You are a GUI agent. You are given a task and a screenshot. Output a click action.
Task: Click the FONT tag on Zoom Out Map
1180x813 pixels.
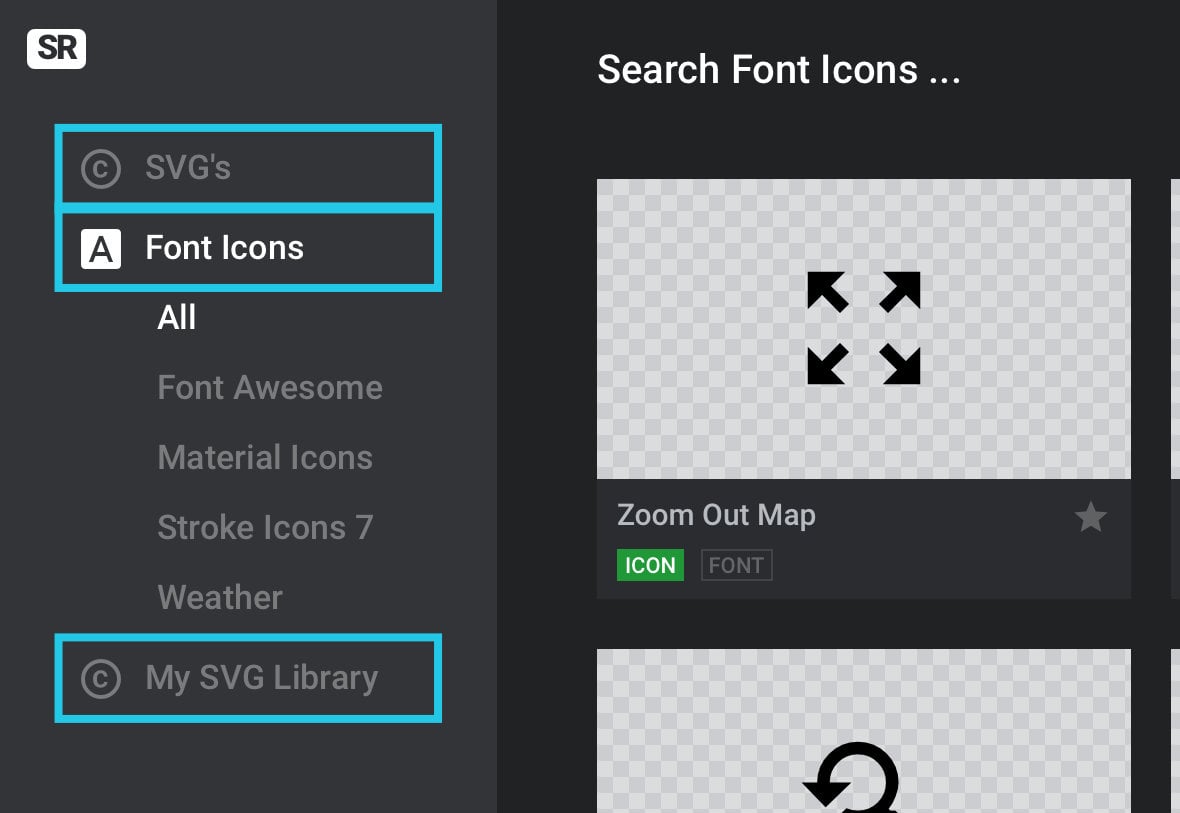click(736, 565)
